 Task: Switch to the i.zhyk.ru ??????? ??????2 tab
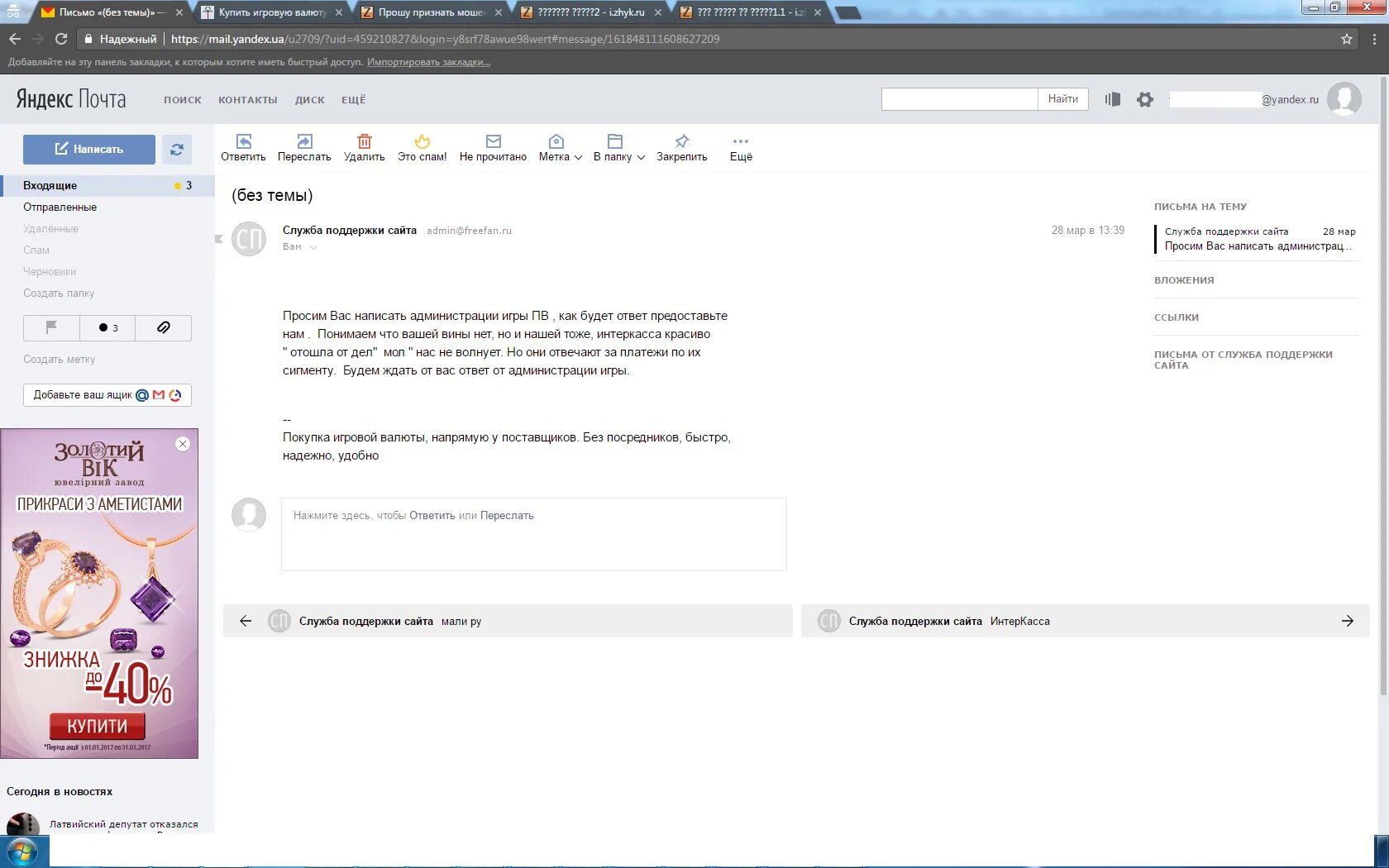coord(590,12)
